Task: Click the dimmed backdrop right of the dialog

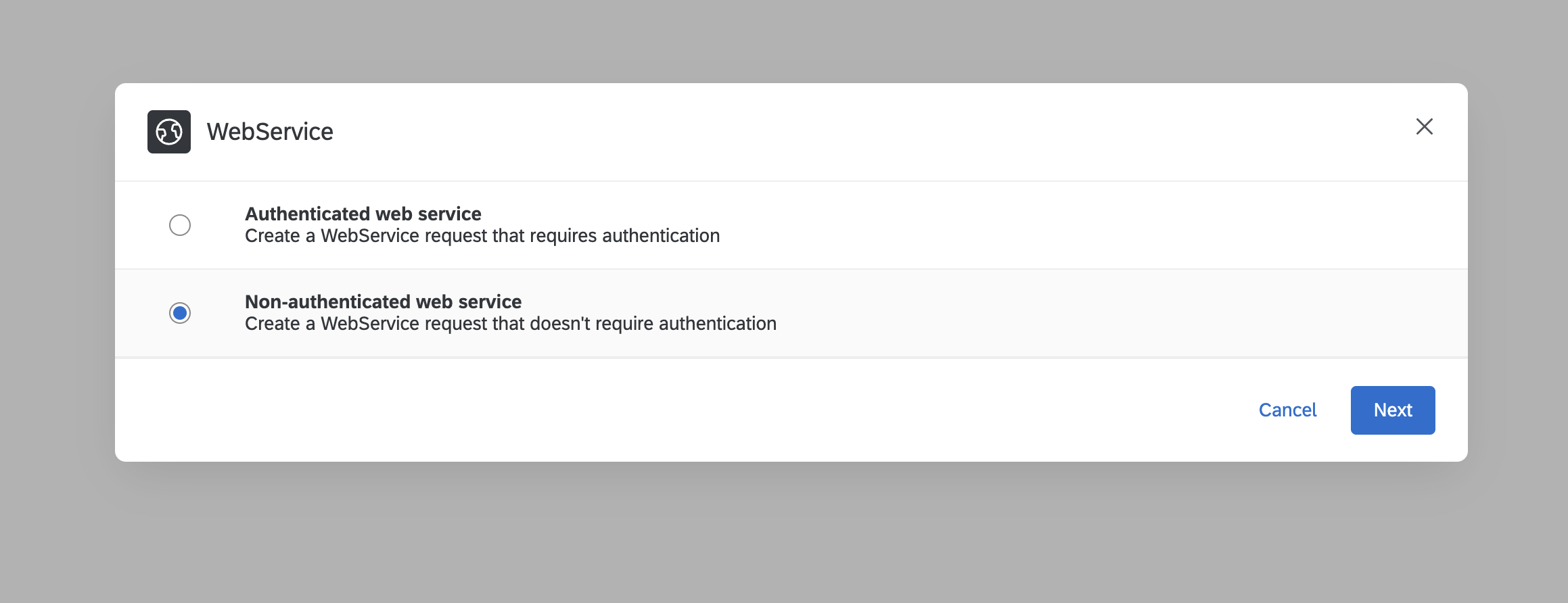Action: point(1517,270)
